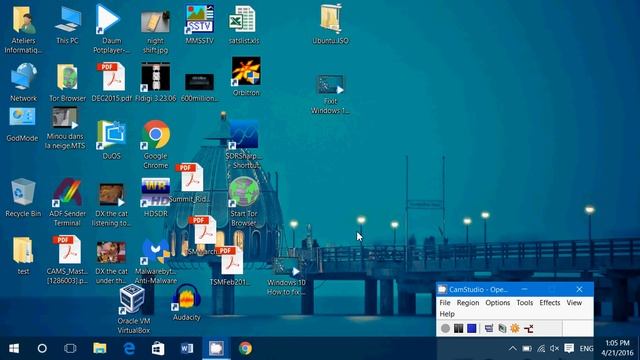640x360 pixels.
Task: Select the Orbitron desktop icon
Action: point(246,76)
